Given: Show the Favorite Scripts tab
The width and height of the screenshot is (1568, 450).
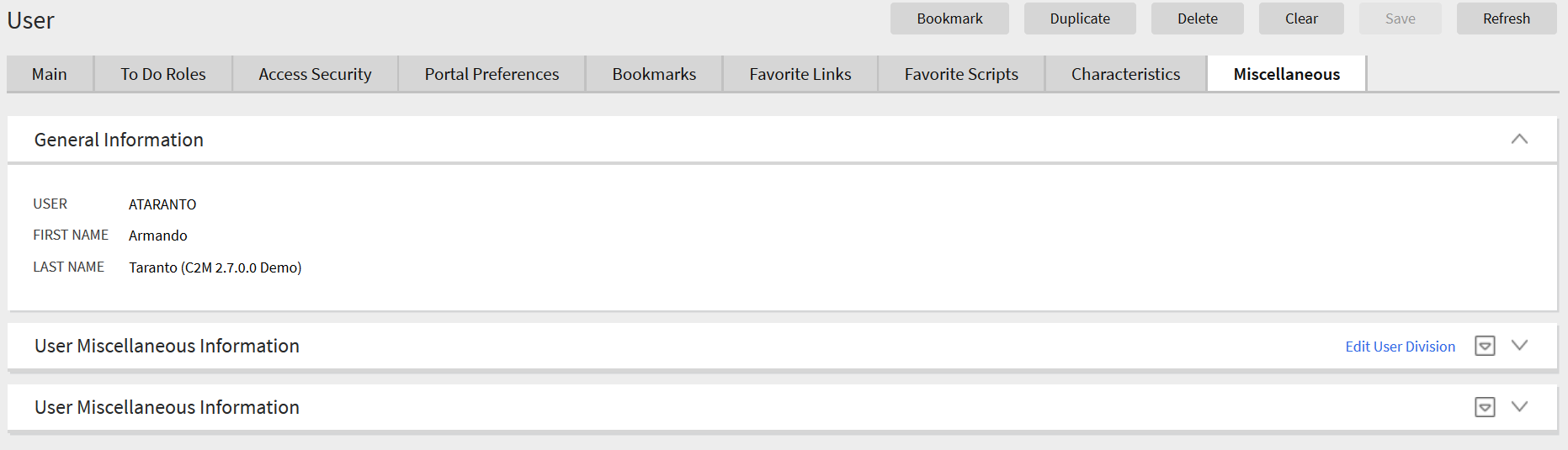Looking at the screenshot, I should pyautogui.click(x=961, y=74).
